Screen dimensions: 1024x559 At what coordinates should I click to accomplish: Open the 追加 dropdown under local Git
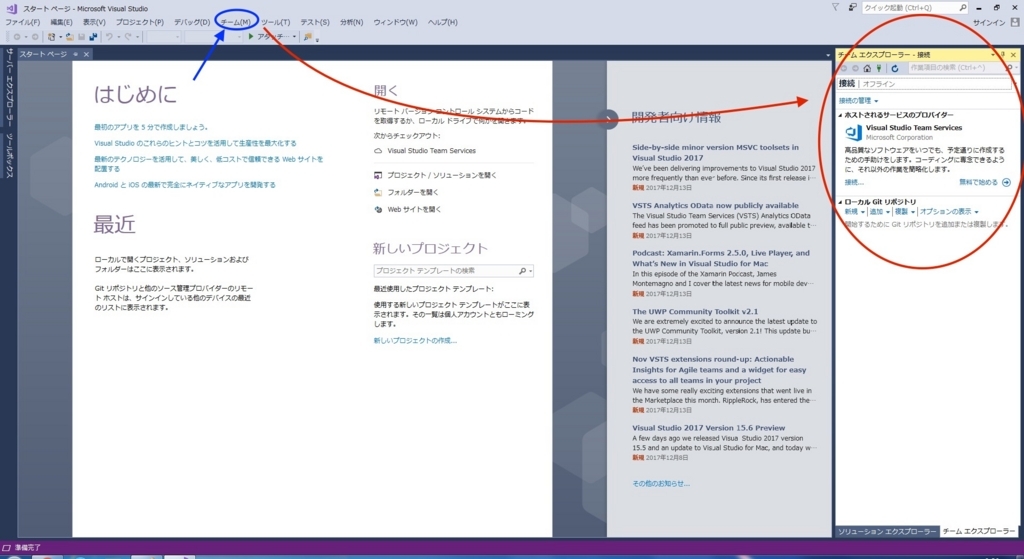pos(879,212)
